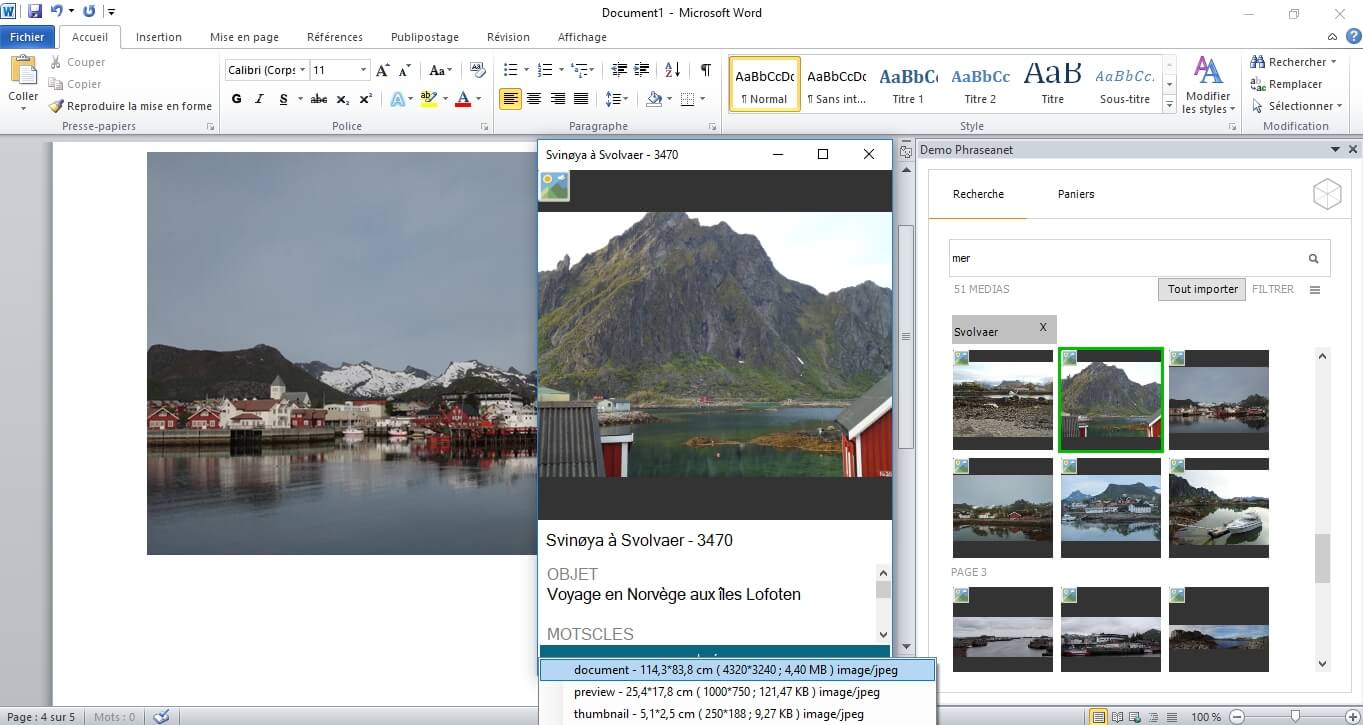Open the Paragraphe dialog launcher
This screenshot has height=725, width=1363.
[712, 127]
